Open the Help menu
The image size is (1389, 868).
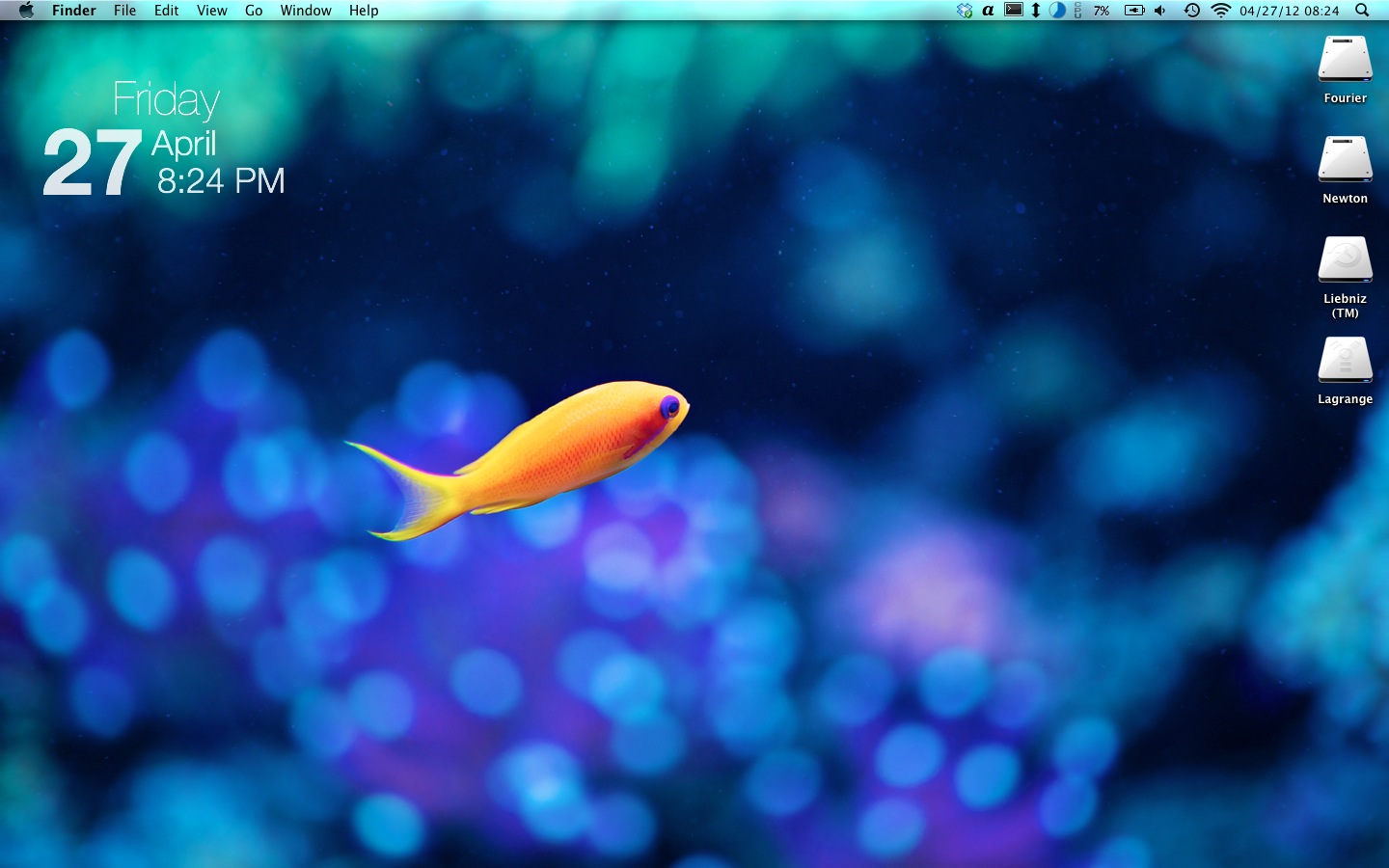pos(364,11)
